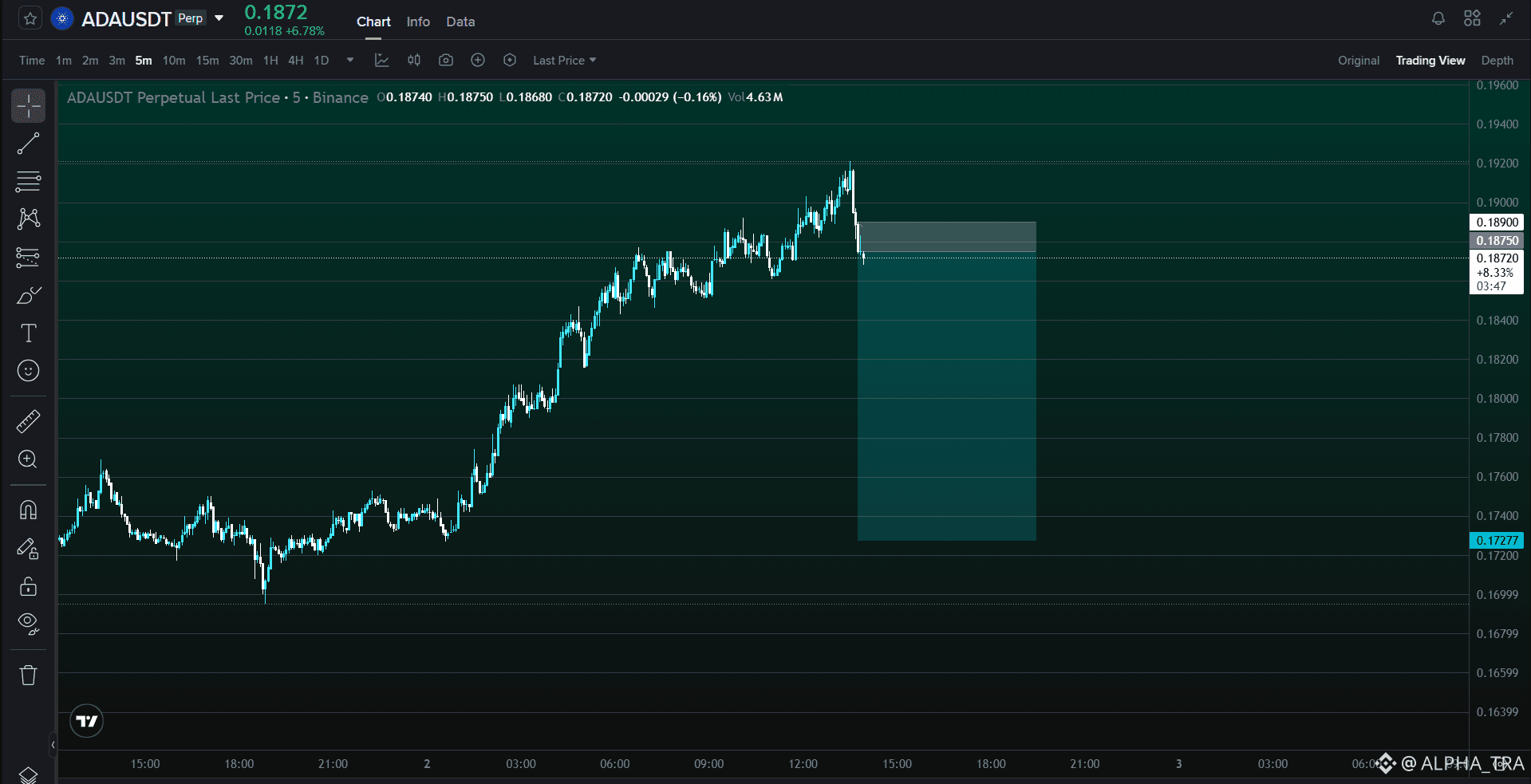The image size is (1531, 784).
Task: Toggle stay in drawing mode pencil-lock
Action: pyautogui.click(x=29, y=548)
